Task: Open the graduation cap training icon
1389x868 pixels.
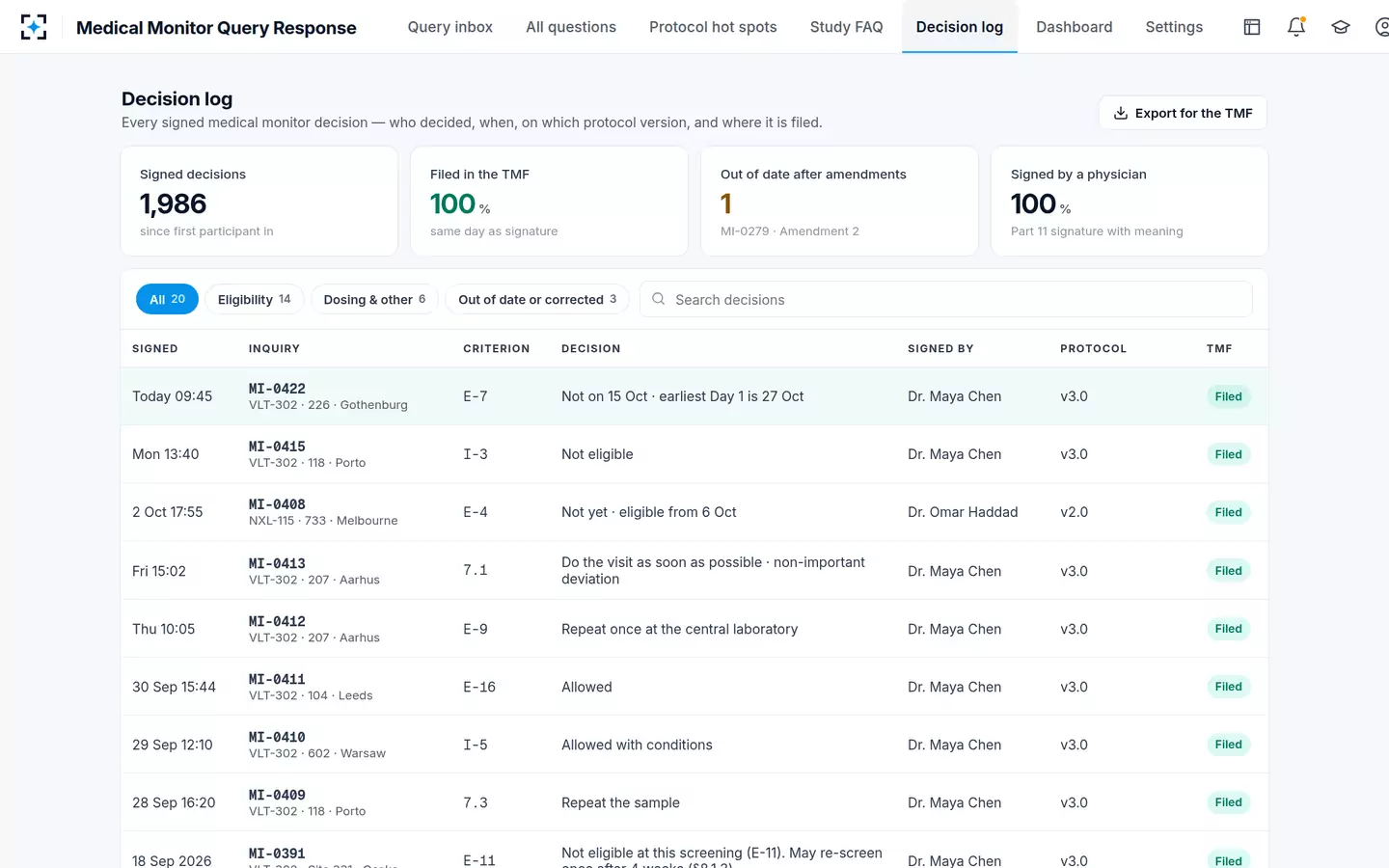Action: [1341, 27]
